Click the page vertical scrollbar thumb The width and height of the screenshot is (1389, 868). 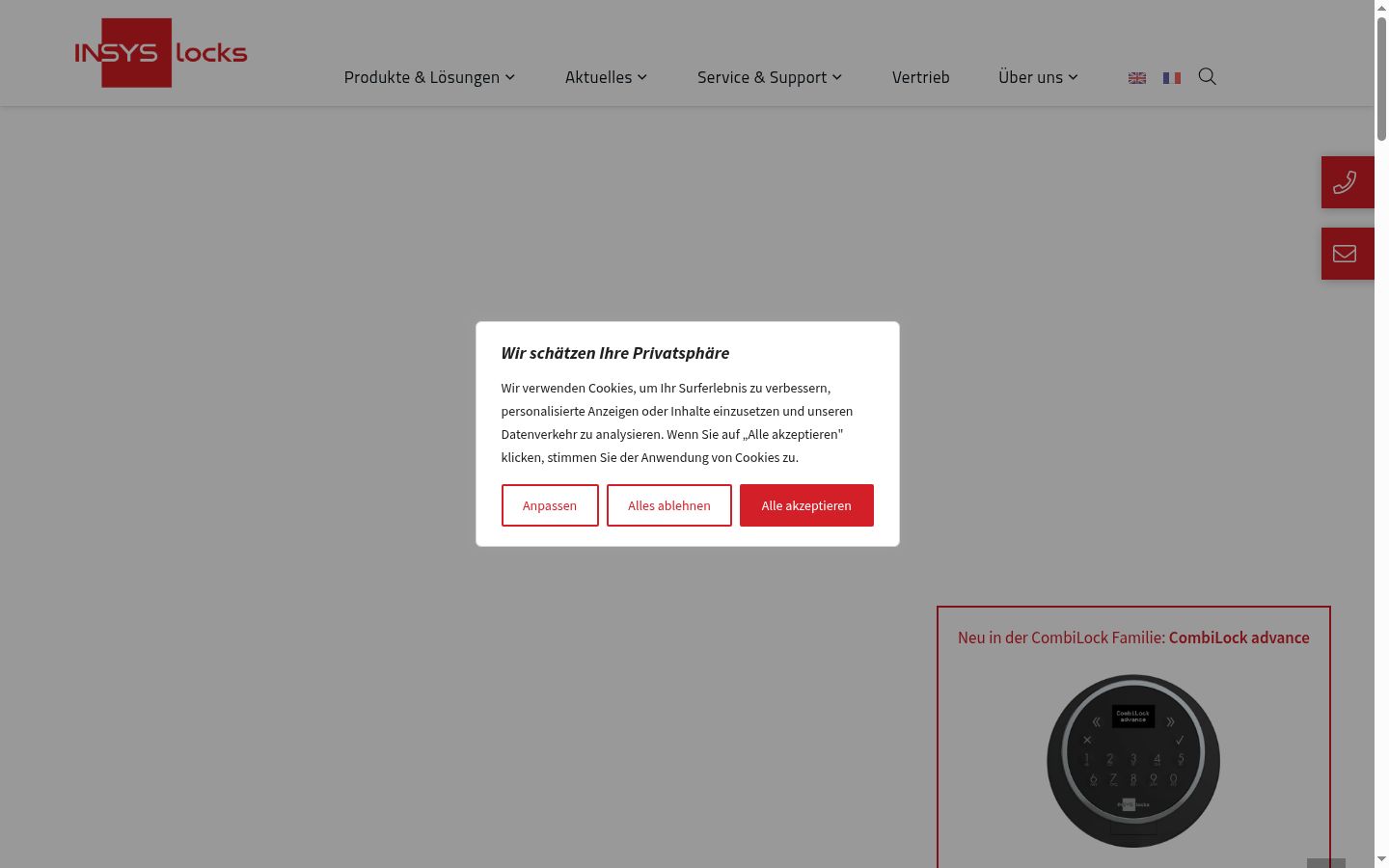point(1381,79)
